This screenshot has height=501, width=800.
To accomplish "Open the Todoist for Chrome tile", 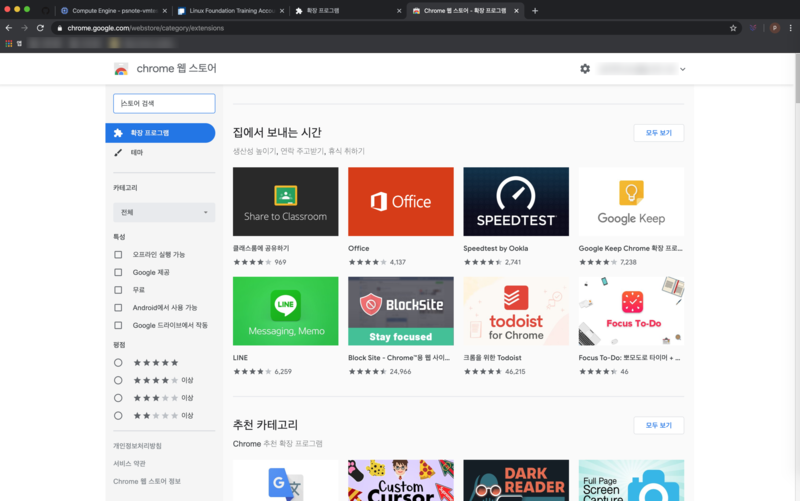I will pos(516,311).
